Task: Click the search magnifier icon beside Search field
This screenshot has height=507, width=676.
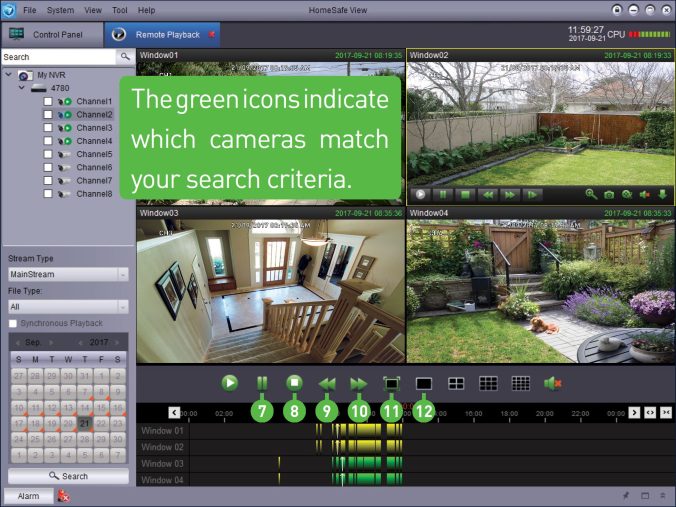Action: coord(125,57)
